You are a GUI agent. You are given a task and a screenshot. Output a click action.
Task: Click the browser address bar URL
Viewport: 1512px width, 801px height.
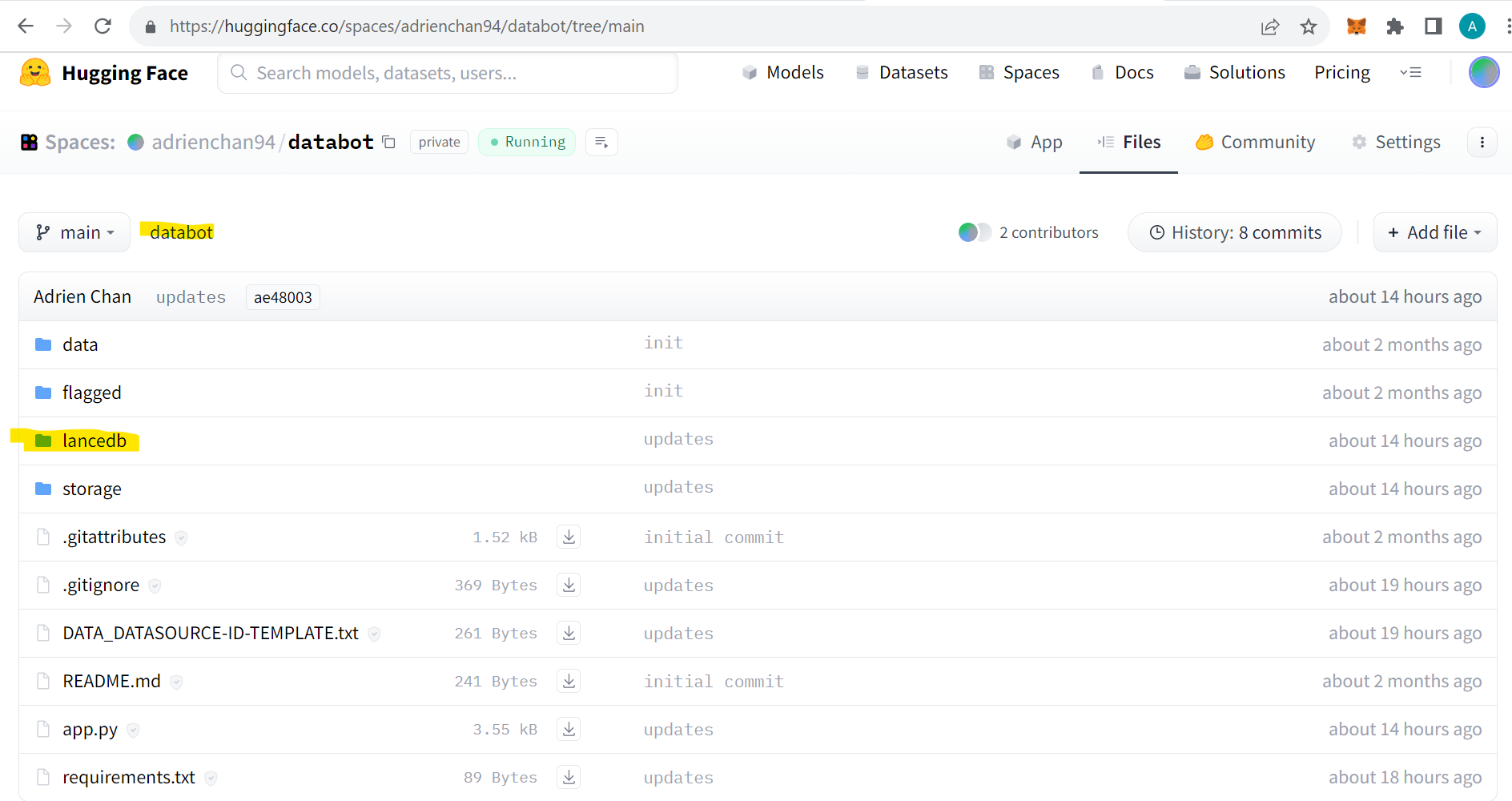[407, 26]
